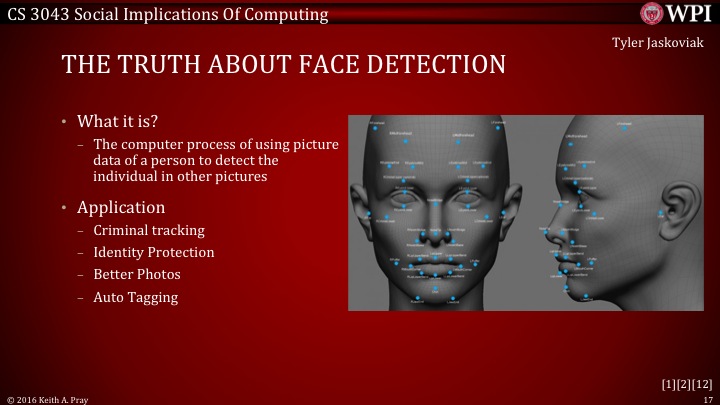Click the citation references '[1][2][12]'

click(x=687, y=384)
